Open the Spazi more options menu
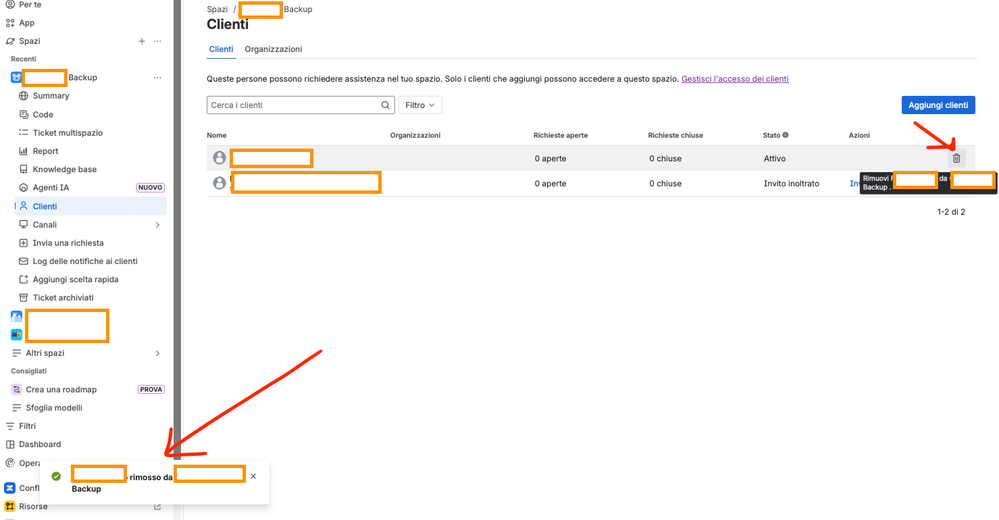The image size is (999, 520). (x=157, y=41)
